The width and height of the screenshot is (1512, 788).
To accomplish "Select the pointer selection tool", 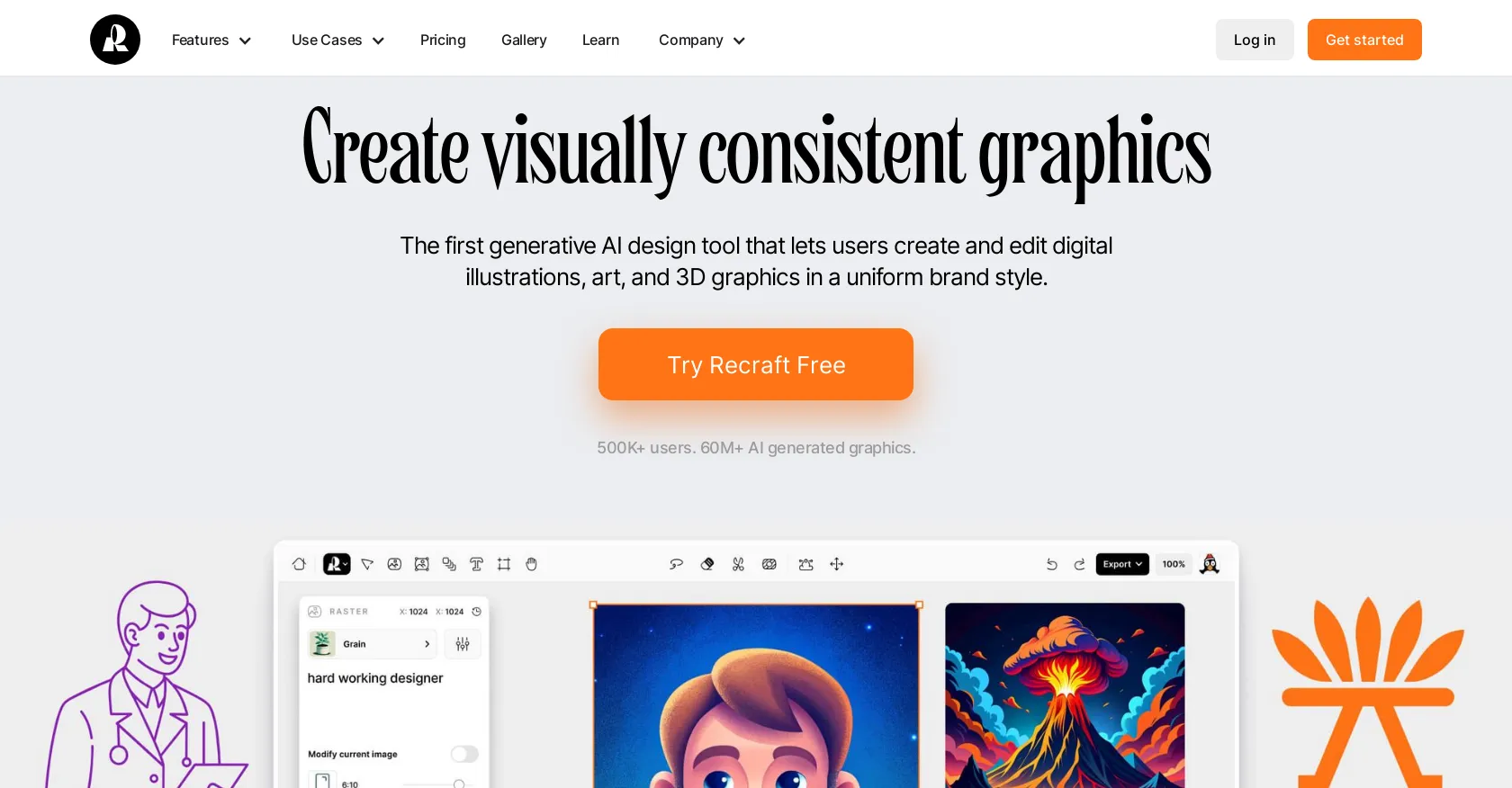I will click(367, 564).
